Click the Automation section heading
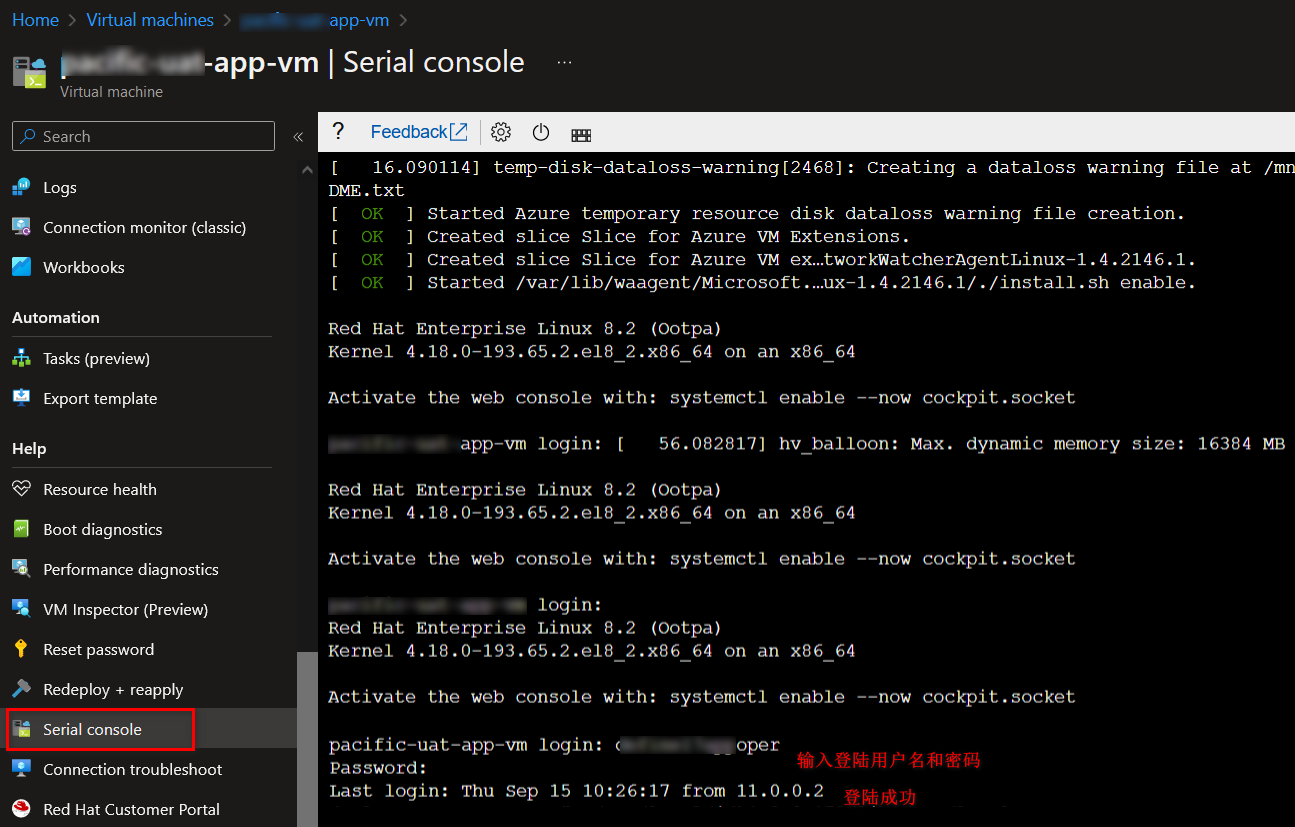 click(56, 317)
